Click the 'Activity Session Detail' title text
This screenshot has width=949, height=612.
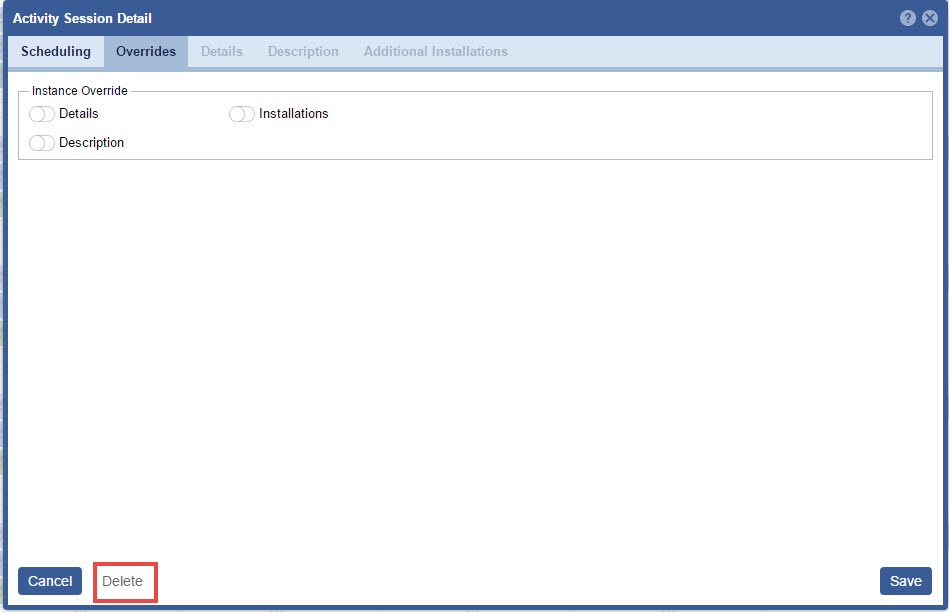[82, 18]
